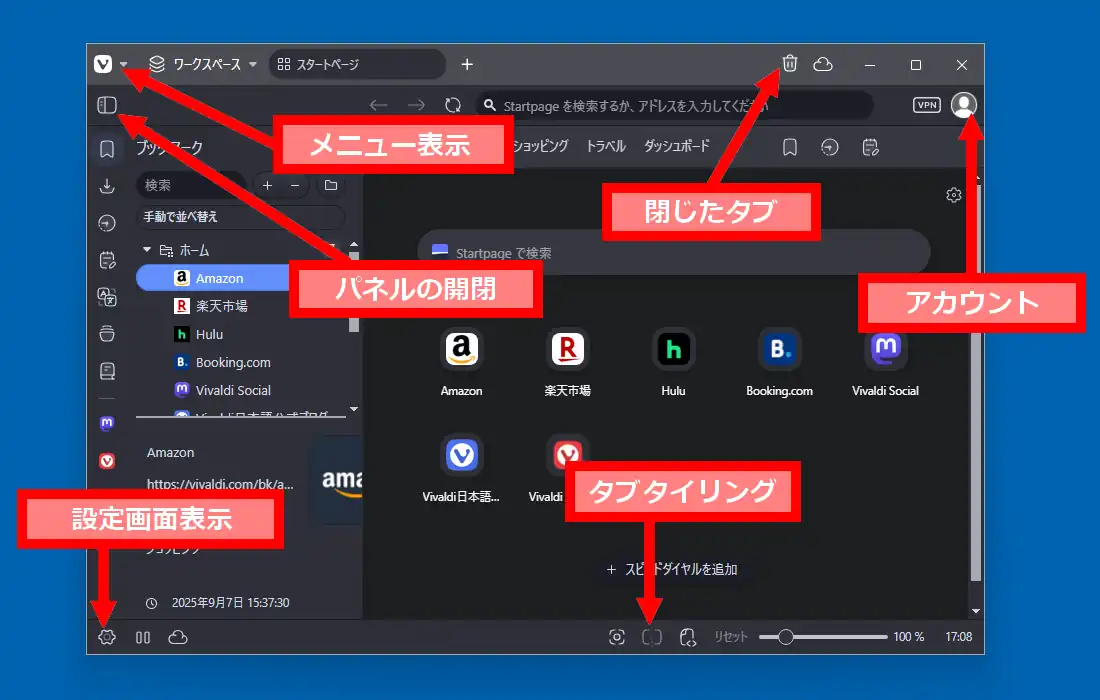Add new bookmark with plus button
Screen dimensions: 1100x700
[x=267, y=185]
